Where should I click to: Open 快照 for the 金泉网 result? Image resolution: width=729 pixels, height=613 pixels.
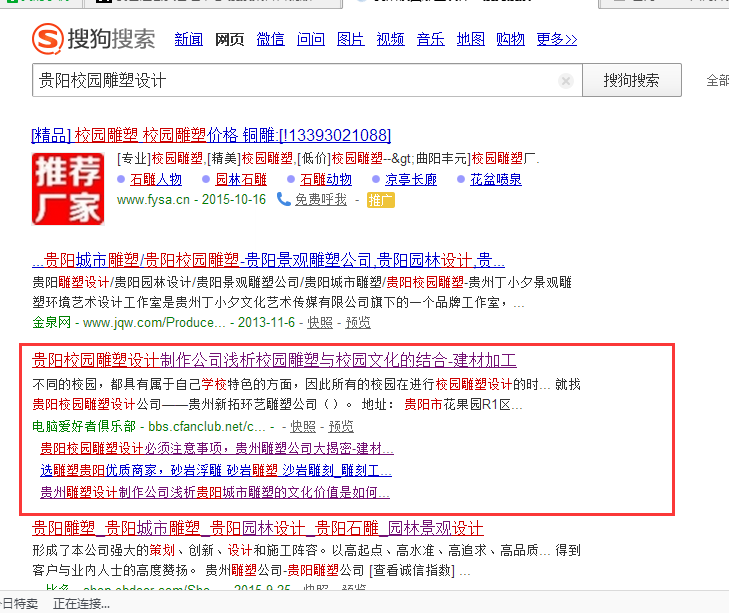(x=320, y=322)
